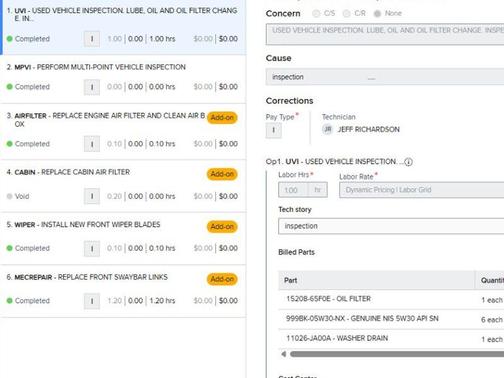Image resolution: width=504 pixels, height=378 pixels.
Task: Click the JR technician avatar icon
Action: click(328, 129)
